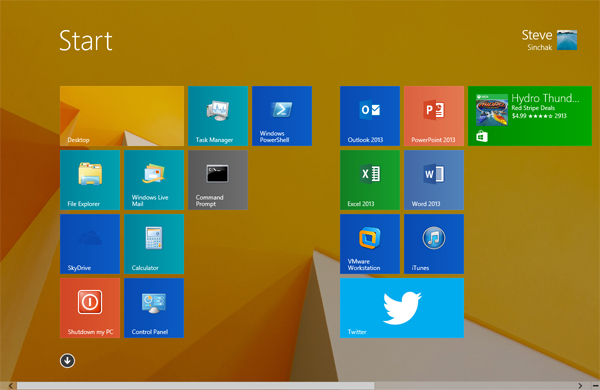600x390 pixels.
Task: Click the horizontal scrollbar thumb
Action: [x=196, y=386]
